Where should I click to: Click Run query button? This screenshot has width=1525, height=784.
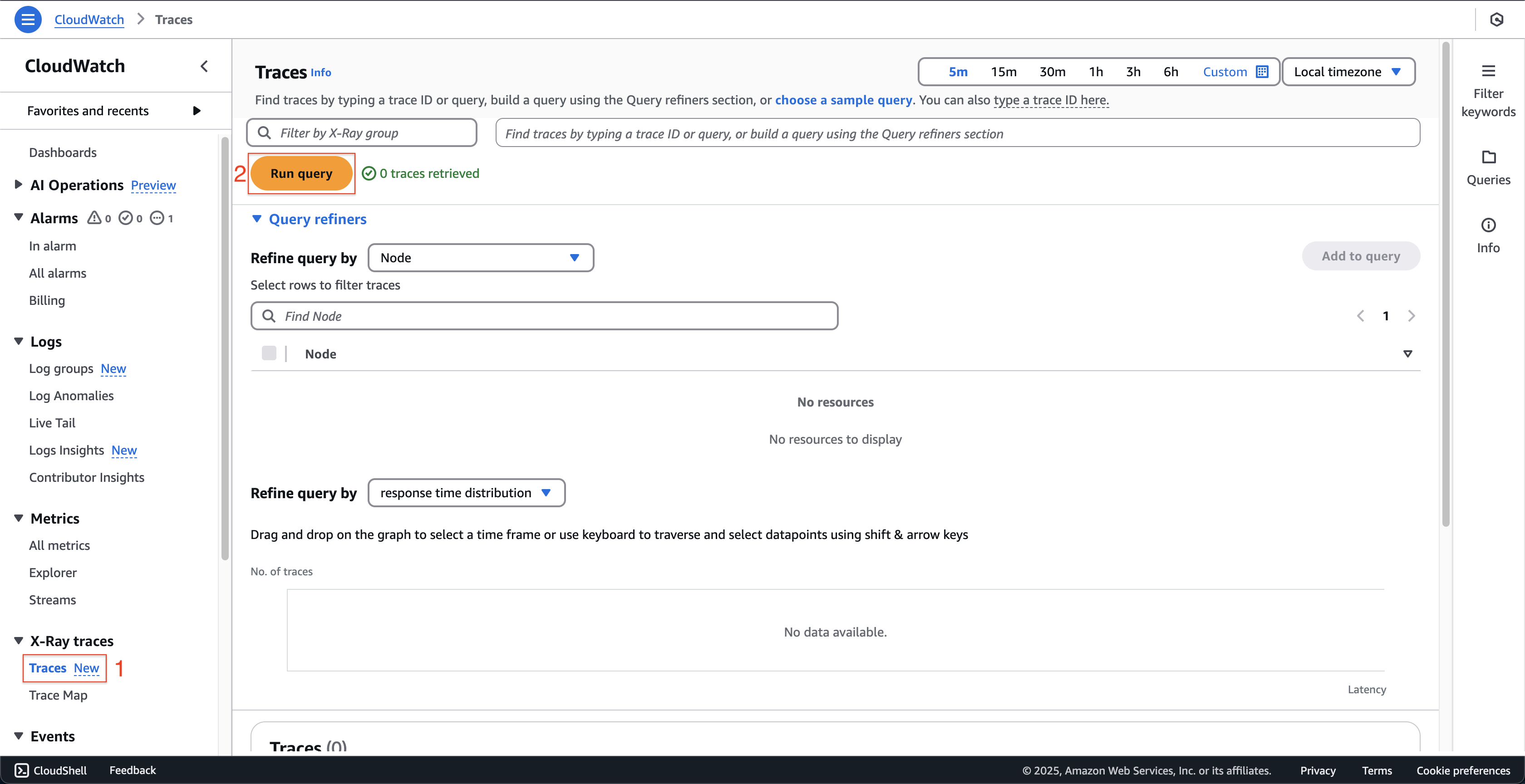point(301,172)
